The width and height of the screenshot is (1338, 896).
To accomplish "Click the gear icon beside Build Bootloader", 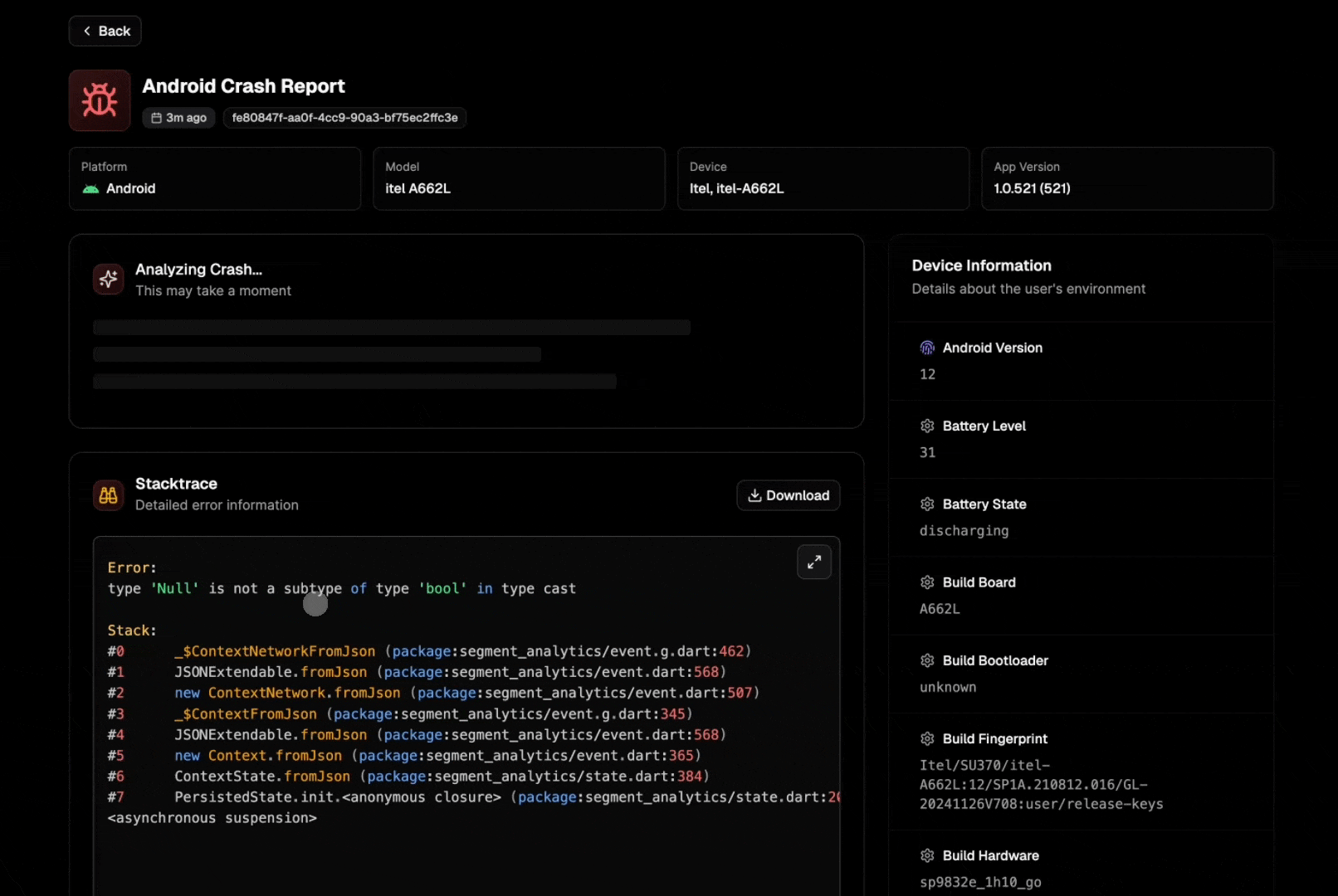I will pyautogui.click(x=927, y=660).
